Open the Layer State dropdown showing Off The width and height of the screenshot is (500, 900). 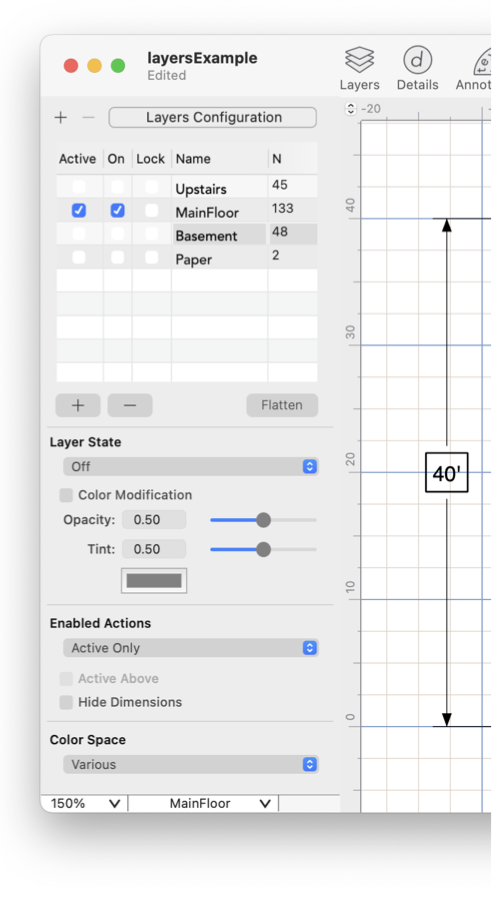[x=191, y=467]
